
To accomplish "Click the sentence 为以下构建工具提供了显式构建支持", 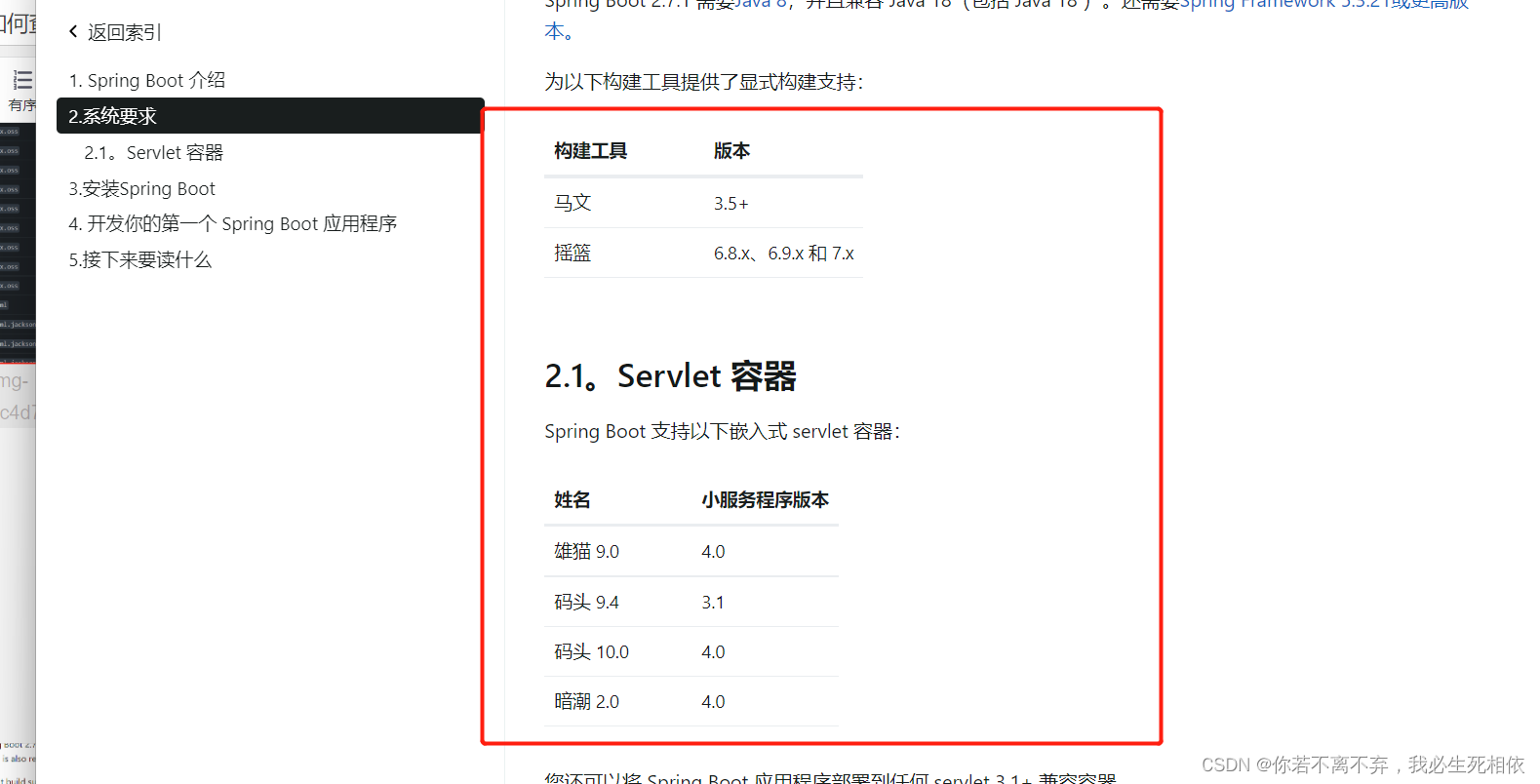I will point(703,82).
